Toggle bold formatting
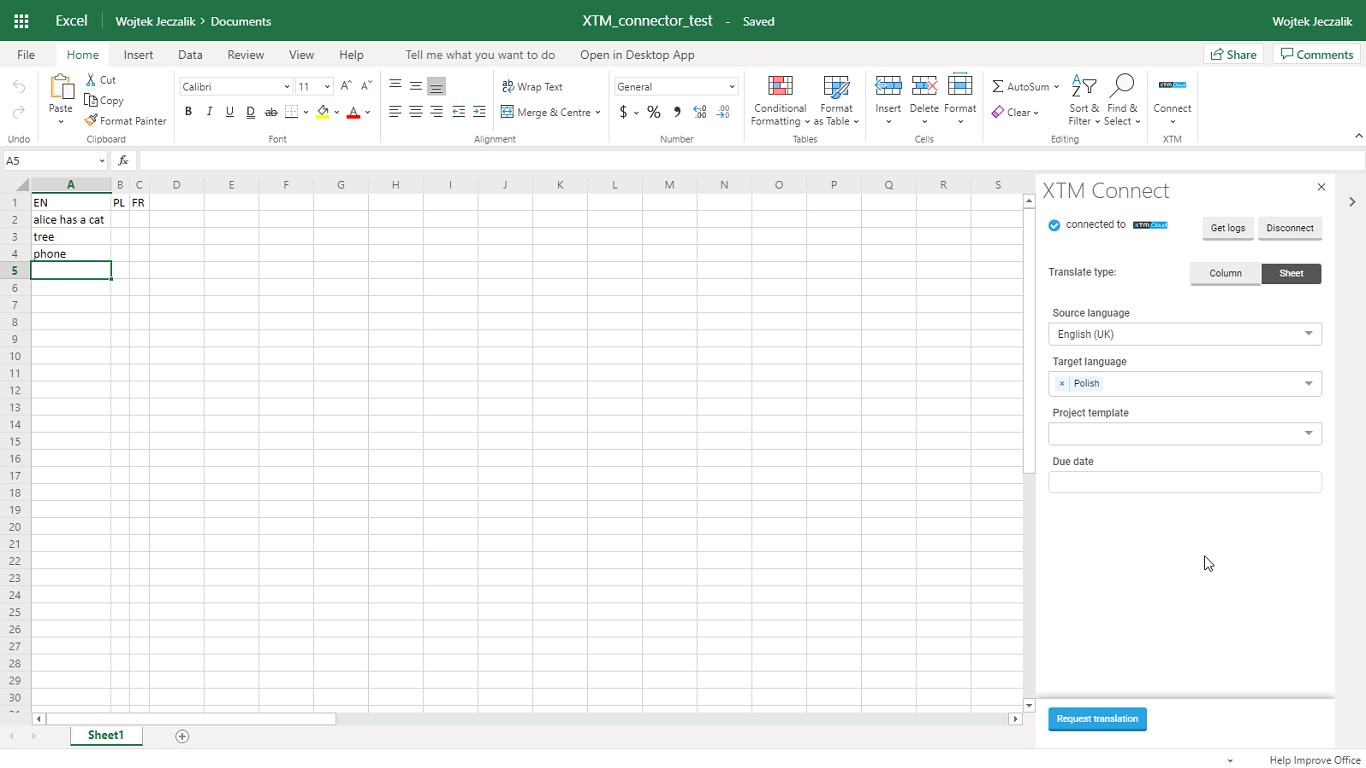Viewport: 1366px width, 768px height. pos(188,112)
